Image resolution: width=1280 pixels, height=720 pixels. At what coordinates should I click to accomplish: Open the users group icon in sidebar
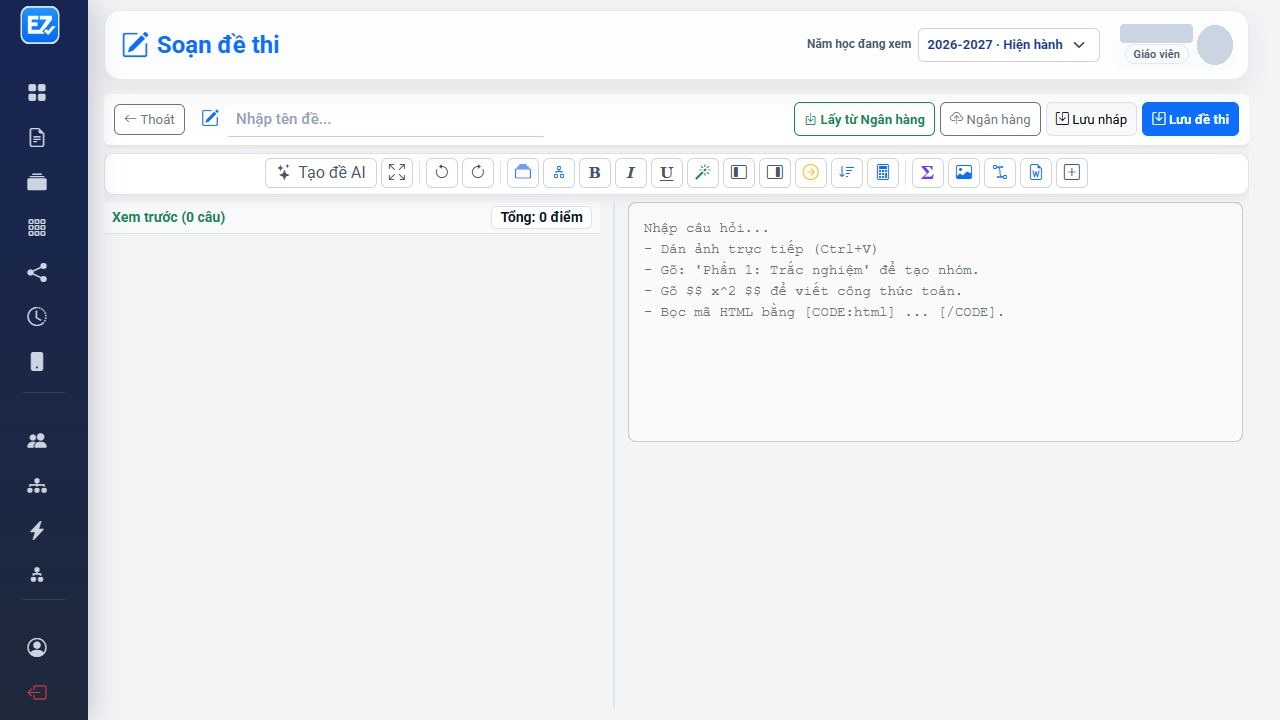pyautogui.click(x=37, y=441)
